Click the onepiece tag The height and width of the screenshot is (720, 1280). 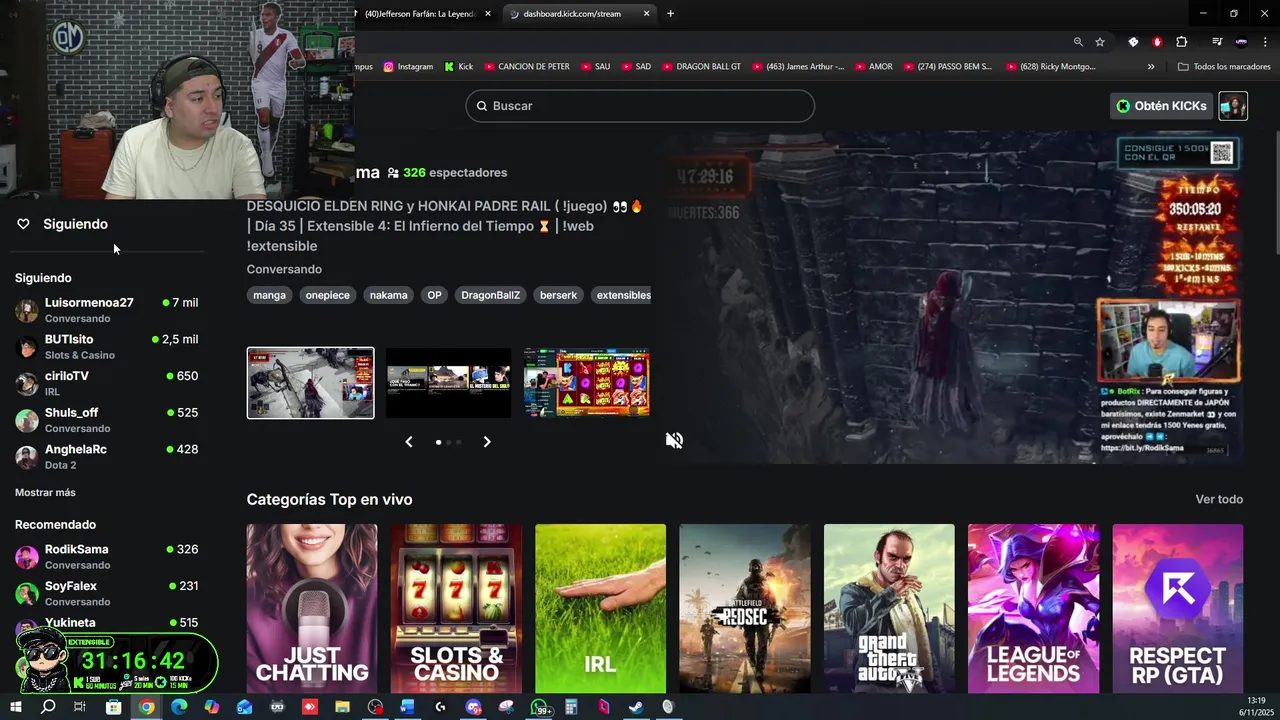click(x=327, y=295)
